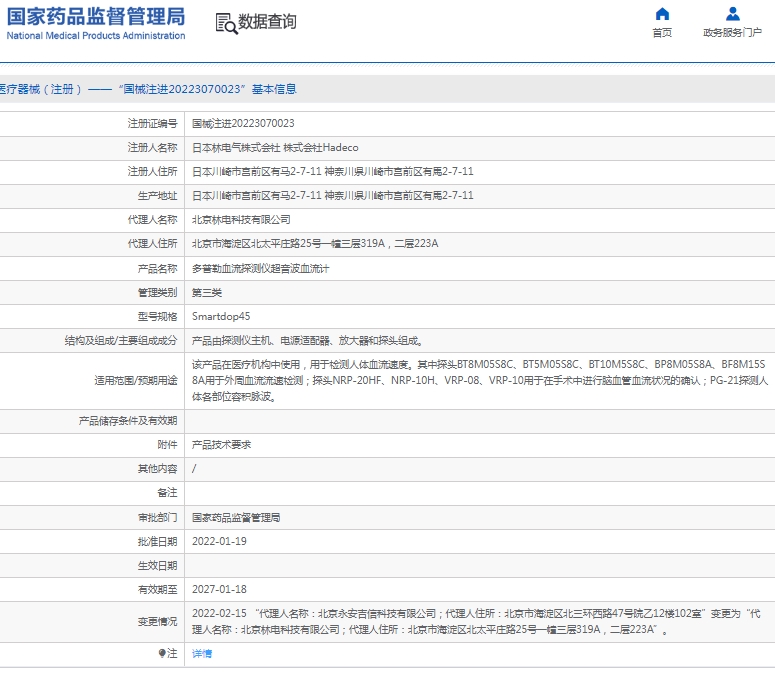Click the 生效日期 row label
775x673 pixels.
(x=157, y=565)
